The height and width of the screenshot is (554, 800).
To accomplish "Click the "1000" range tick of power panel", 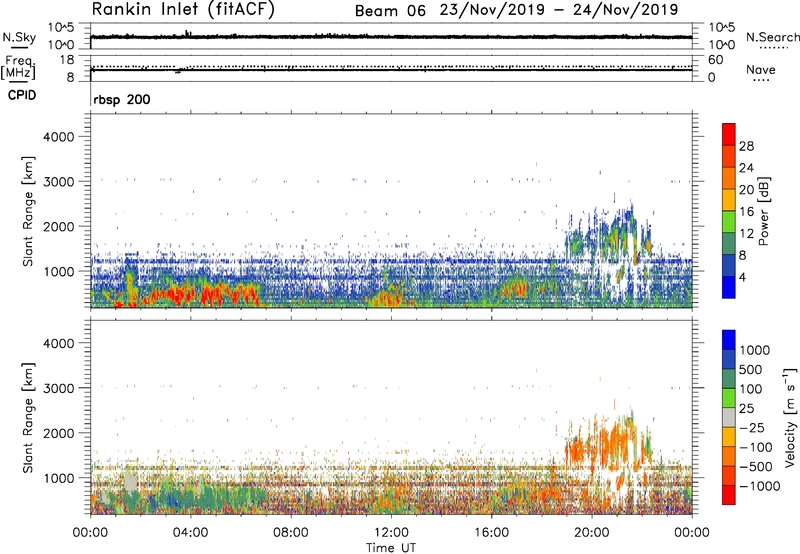I will tap(59, 271).
